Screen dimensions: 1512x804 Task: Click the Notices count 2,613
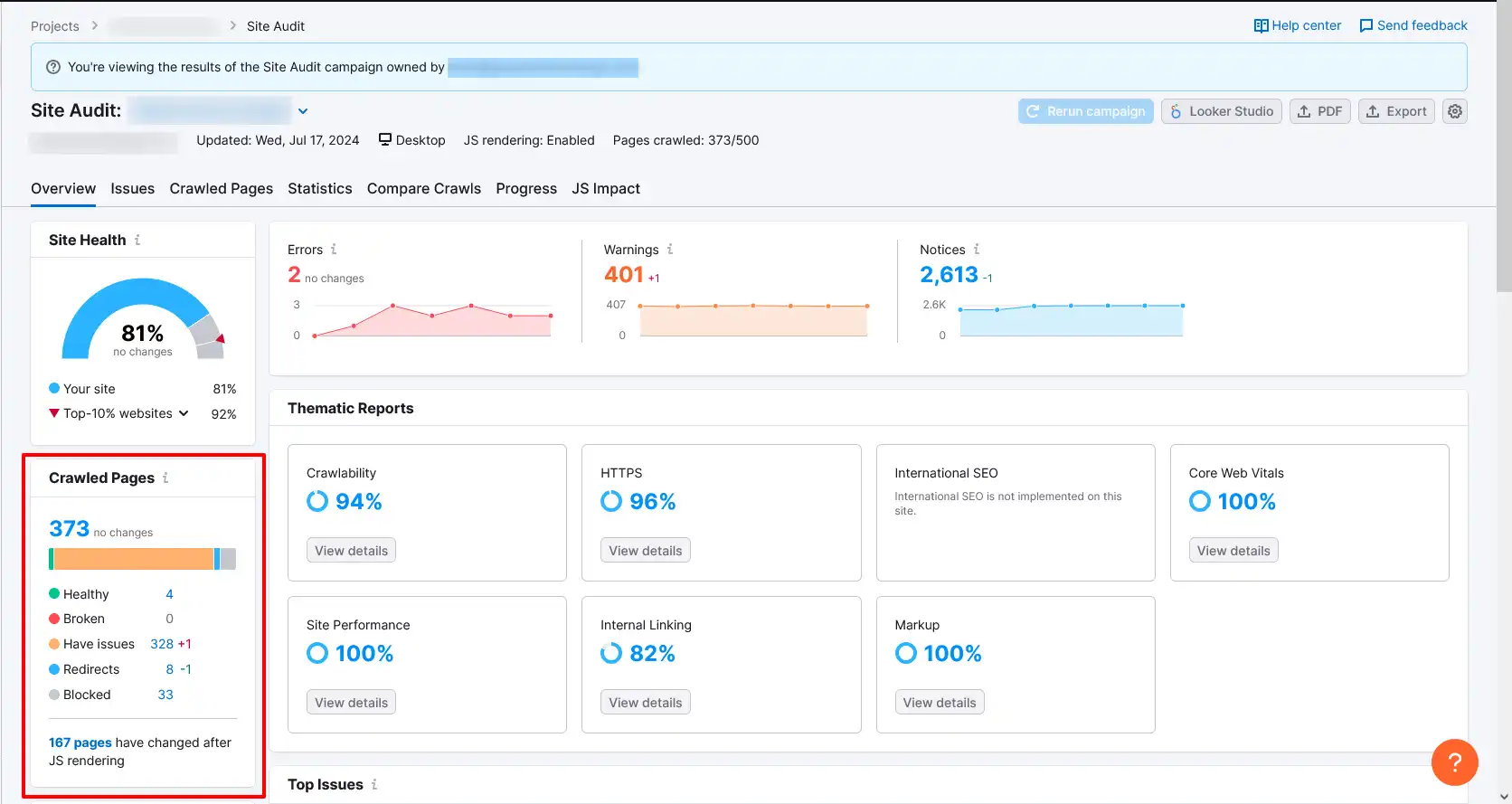949,274
